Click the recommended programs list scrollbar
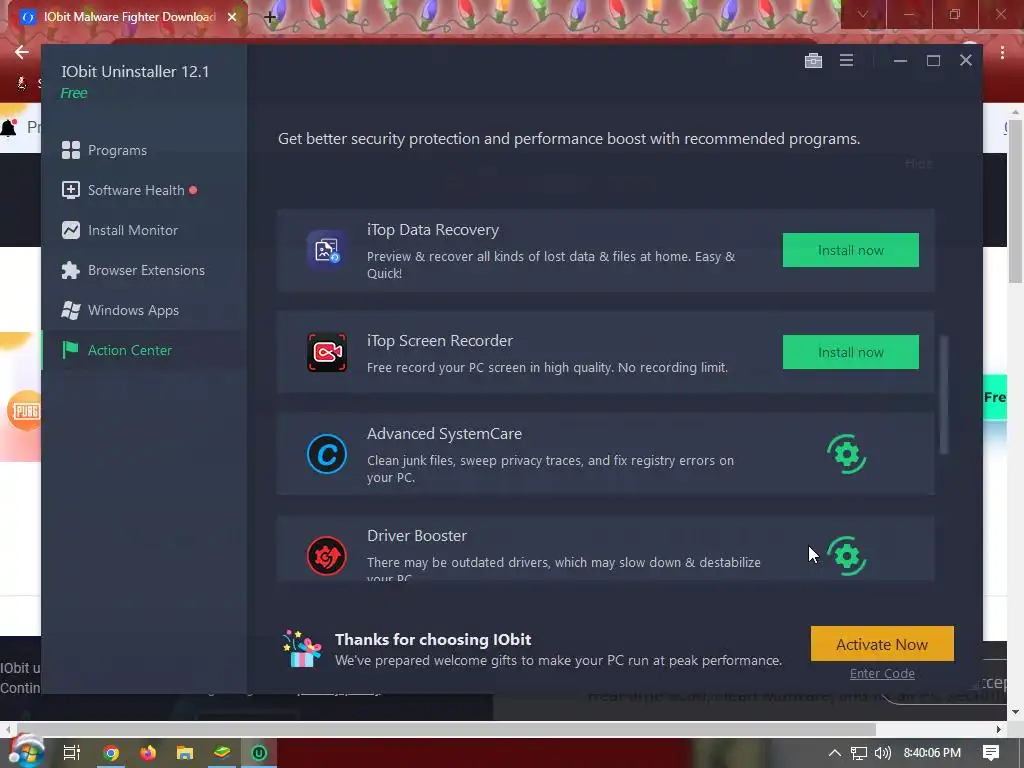This screenshot has width=1024, height=768. click(x=944, y=394)
